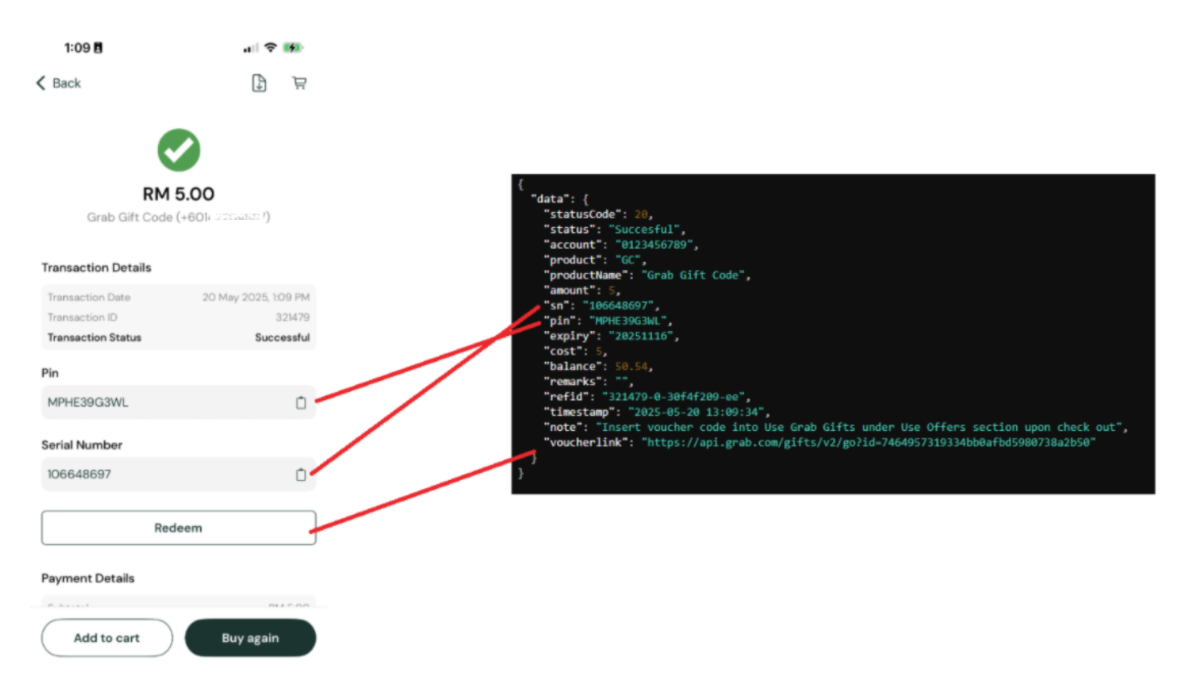
Task: Click the RM 5.00 amount text
Action: [178, 192]
